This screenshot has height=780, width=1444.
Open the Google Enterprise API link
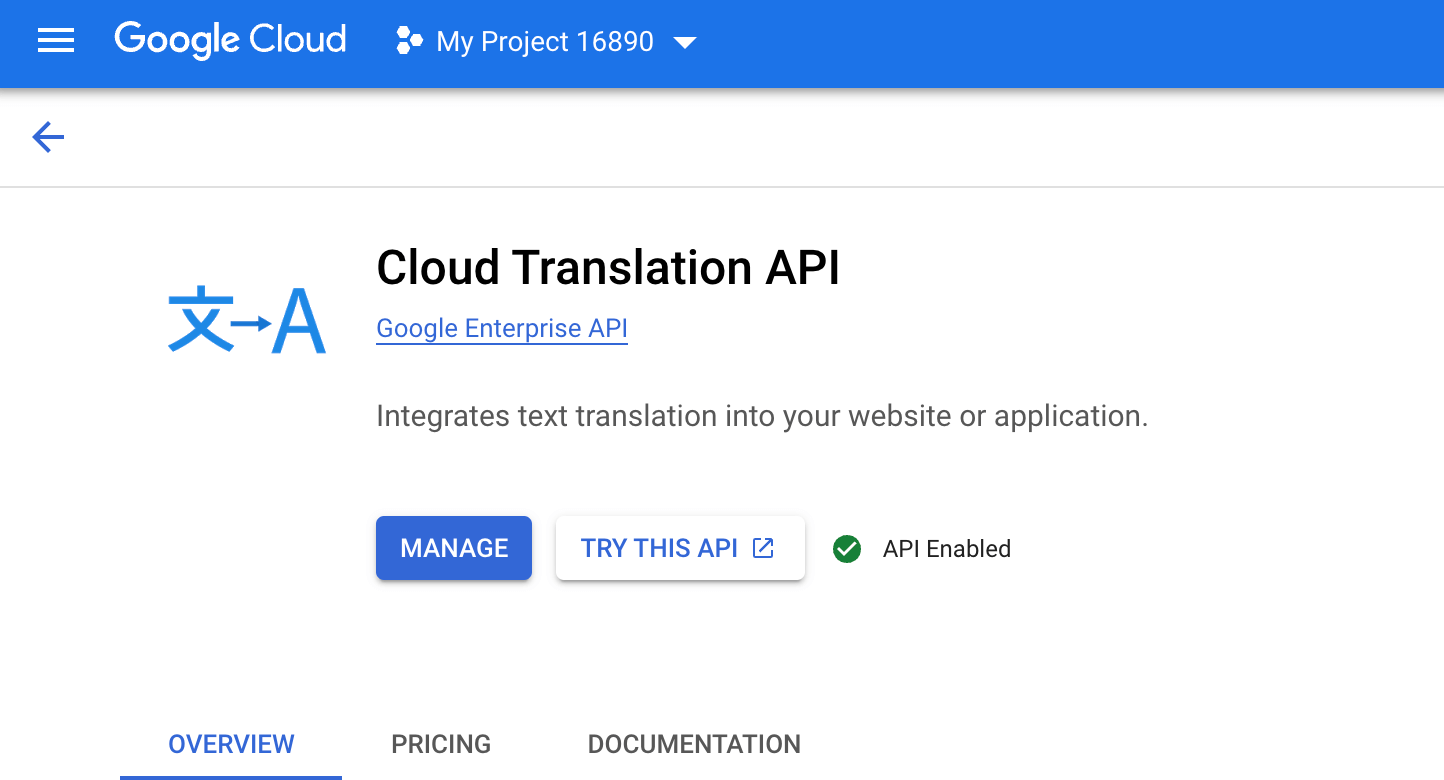point(502,329)
